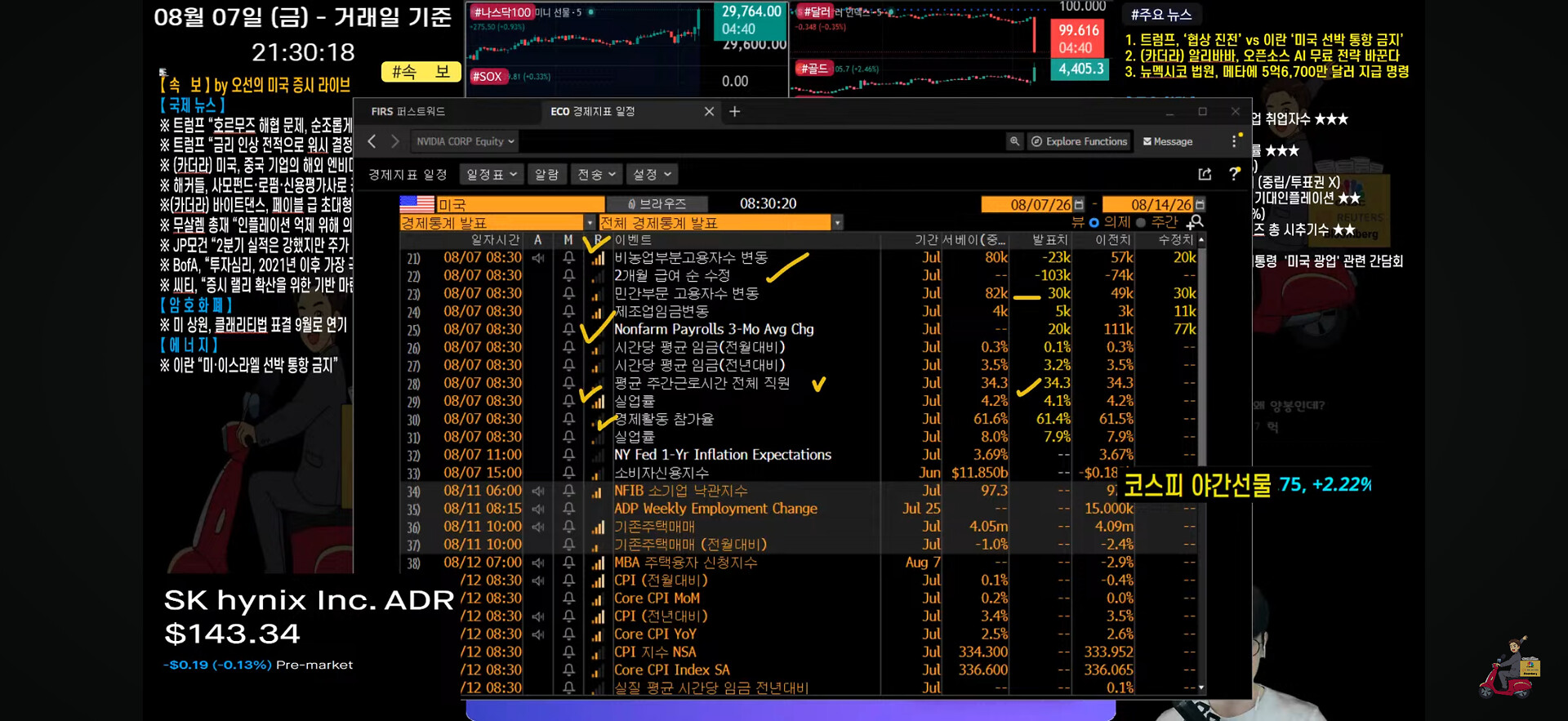Click the speaker icon for NFIB 소기업 낙관지수
Screen dimensions: 1568x721
[538, 491]
